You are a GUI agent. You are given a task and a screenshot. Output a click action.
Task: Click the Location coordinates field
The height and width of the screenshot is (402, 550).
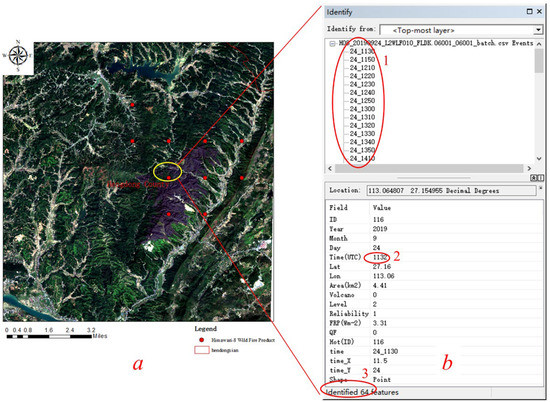[x=451, y=190]
